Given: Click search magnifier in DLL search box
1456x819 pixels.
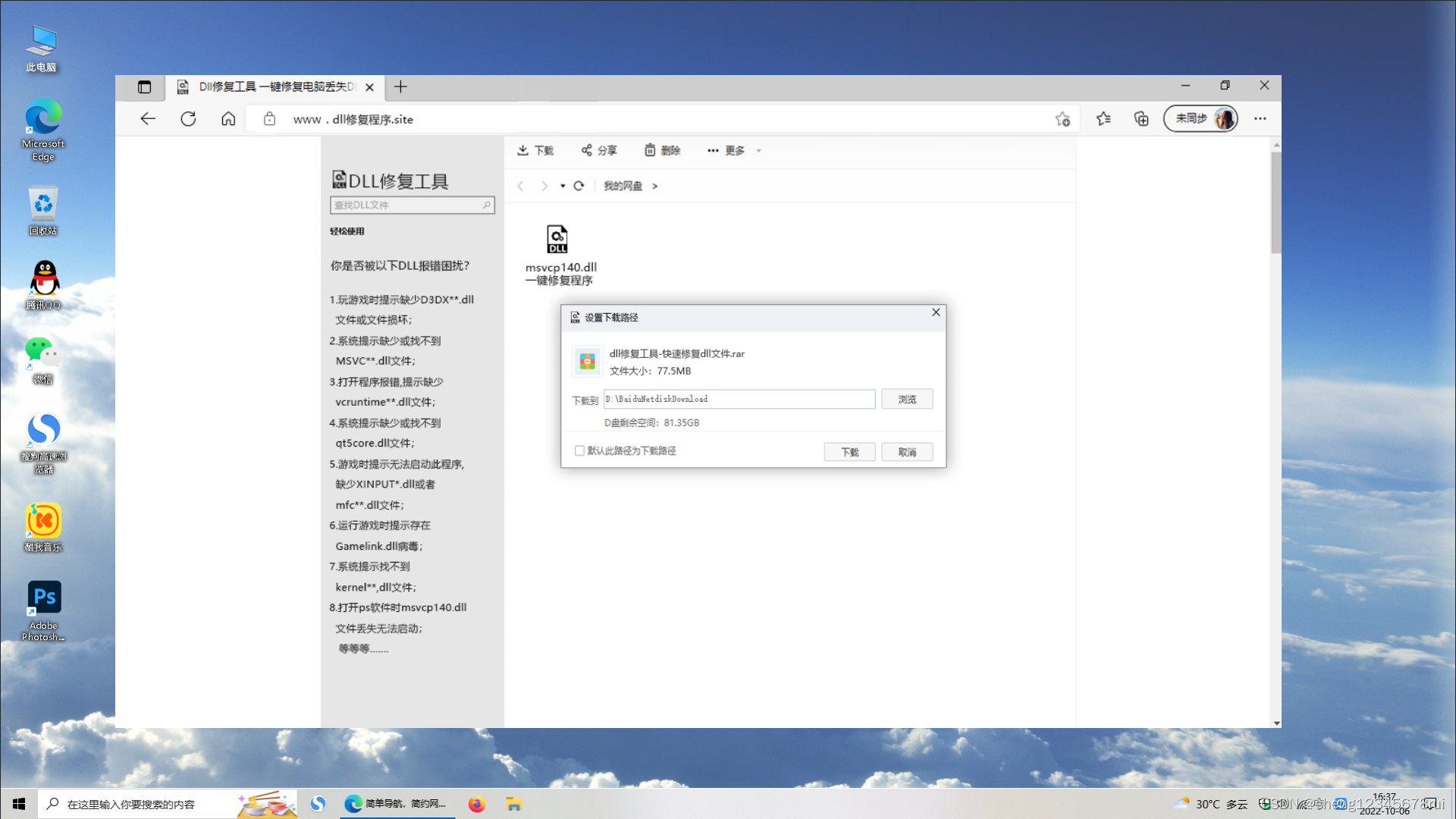Looking at the screenshot, I should [x=487, y=205].
